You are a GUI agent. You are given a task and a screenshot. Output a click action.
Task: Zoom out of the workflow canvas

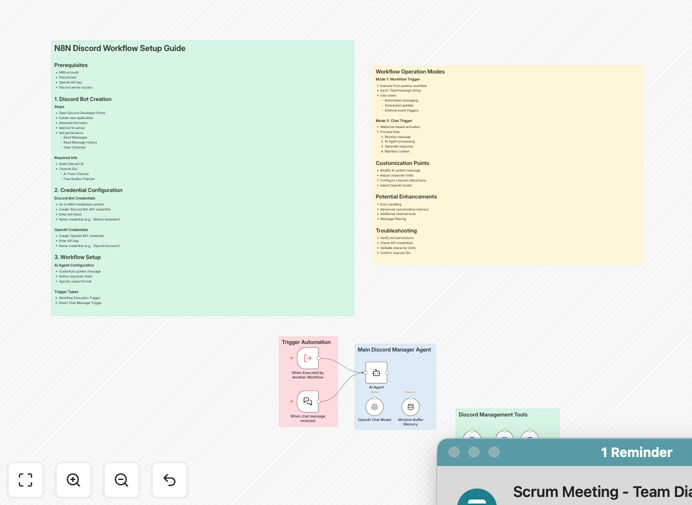tap(121, 479)
